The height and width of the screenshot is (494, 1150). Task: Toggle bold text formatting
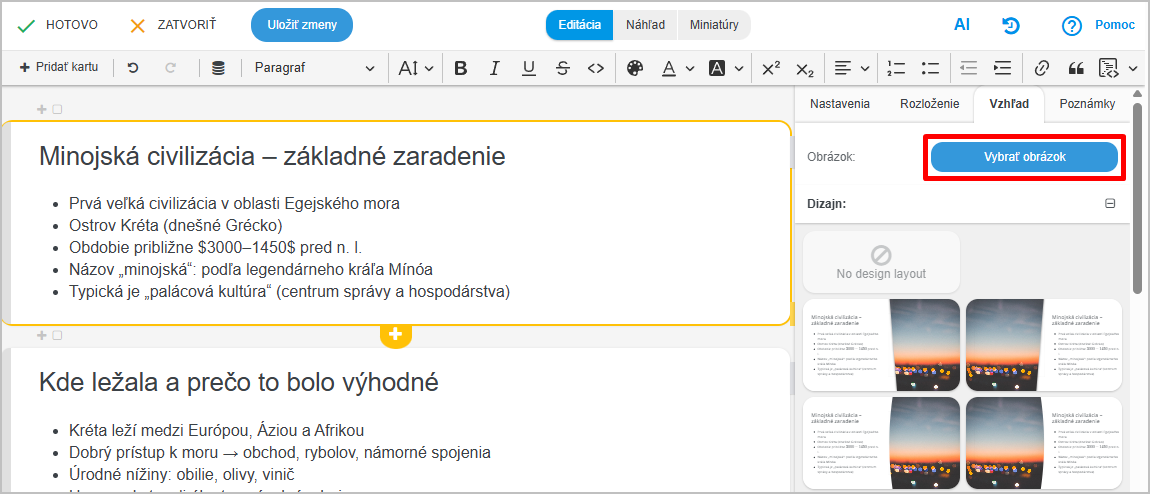(x=460, y=68)
